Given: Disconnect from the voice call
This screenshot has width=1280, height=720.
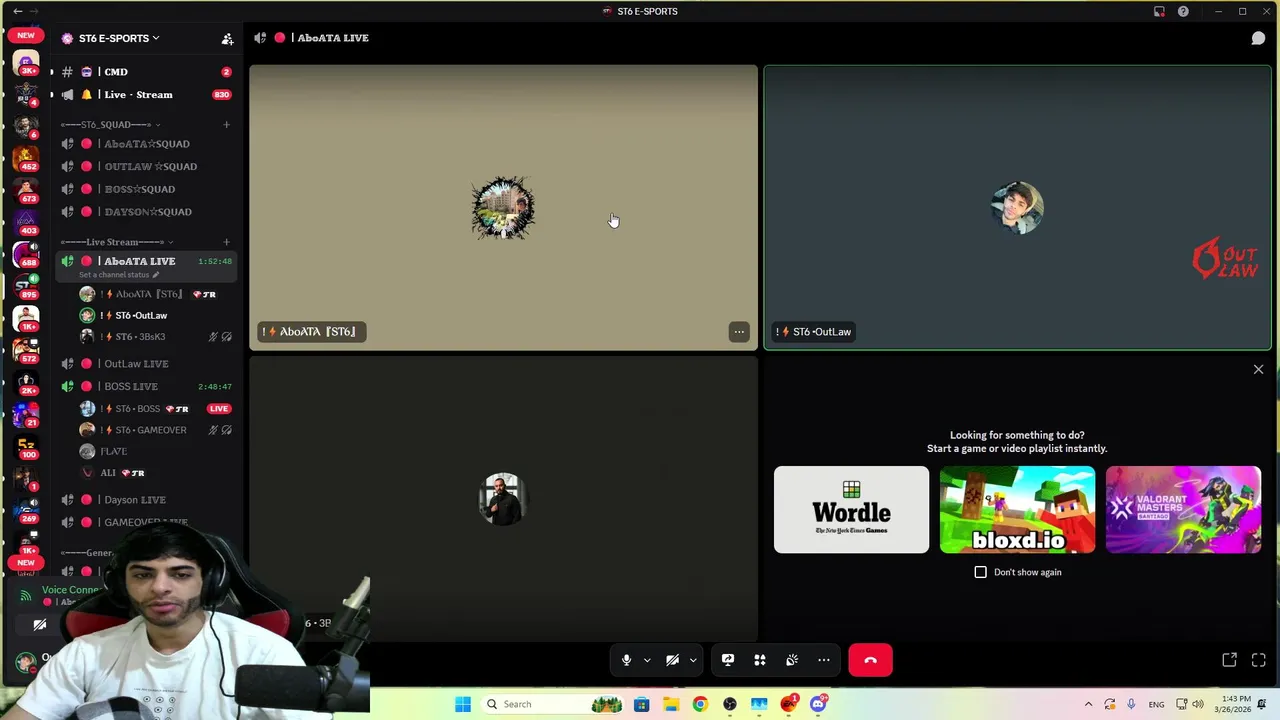Looking at the screenshot, I should [870, 660].
